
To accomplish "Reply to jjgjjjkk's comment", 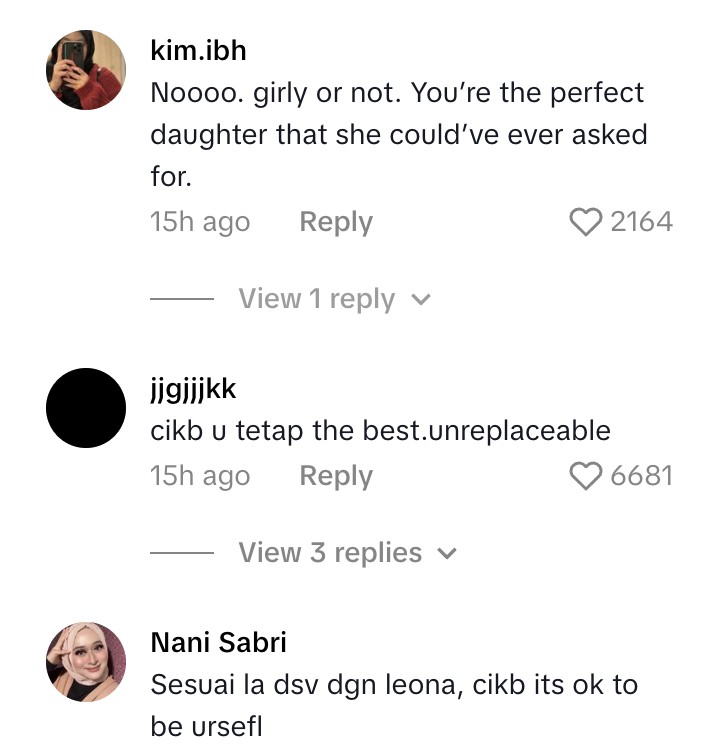I will tap(336, 476).
